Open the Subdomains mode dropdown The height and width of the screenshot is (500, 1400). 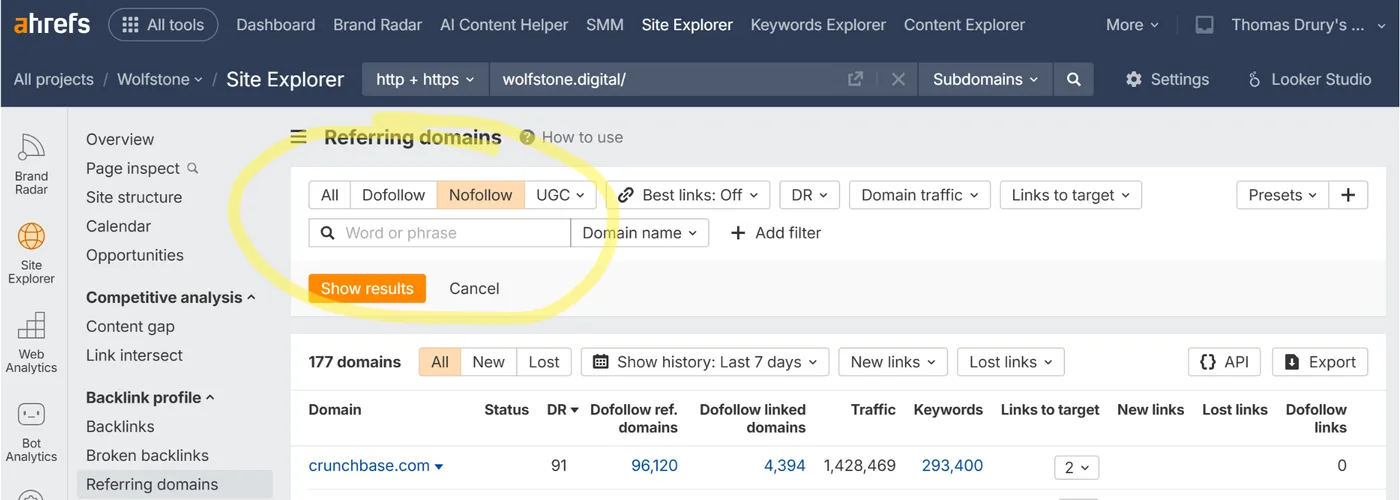[x=986, y=79]
